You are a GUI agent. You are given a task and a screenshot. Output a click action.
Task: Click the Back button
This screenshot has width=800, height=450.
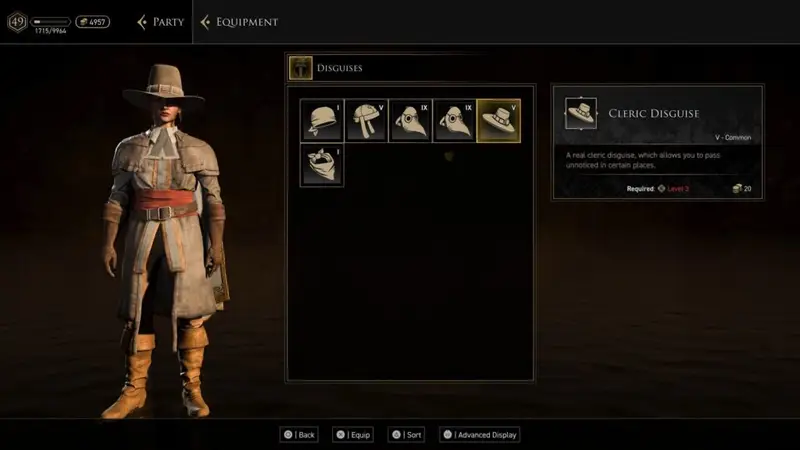coord(299,435)
